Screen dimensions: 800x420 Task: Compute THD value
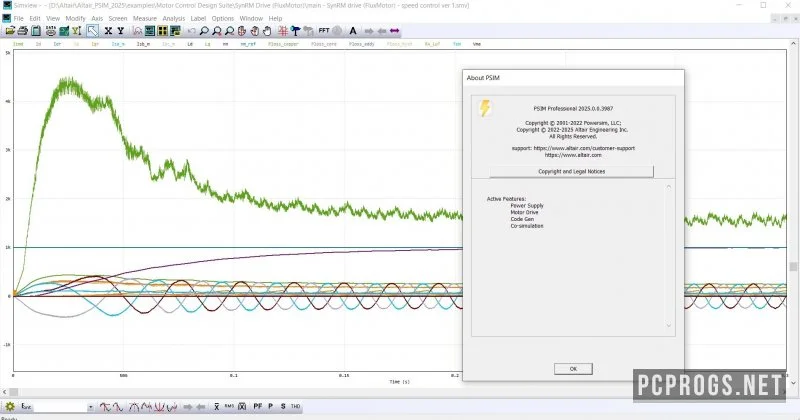coord(295,406)
